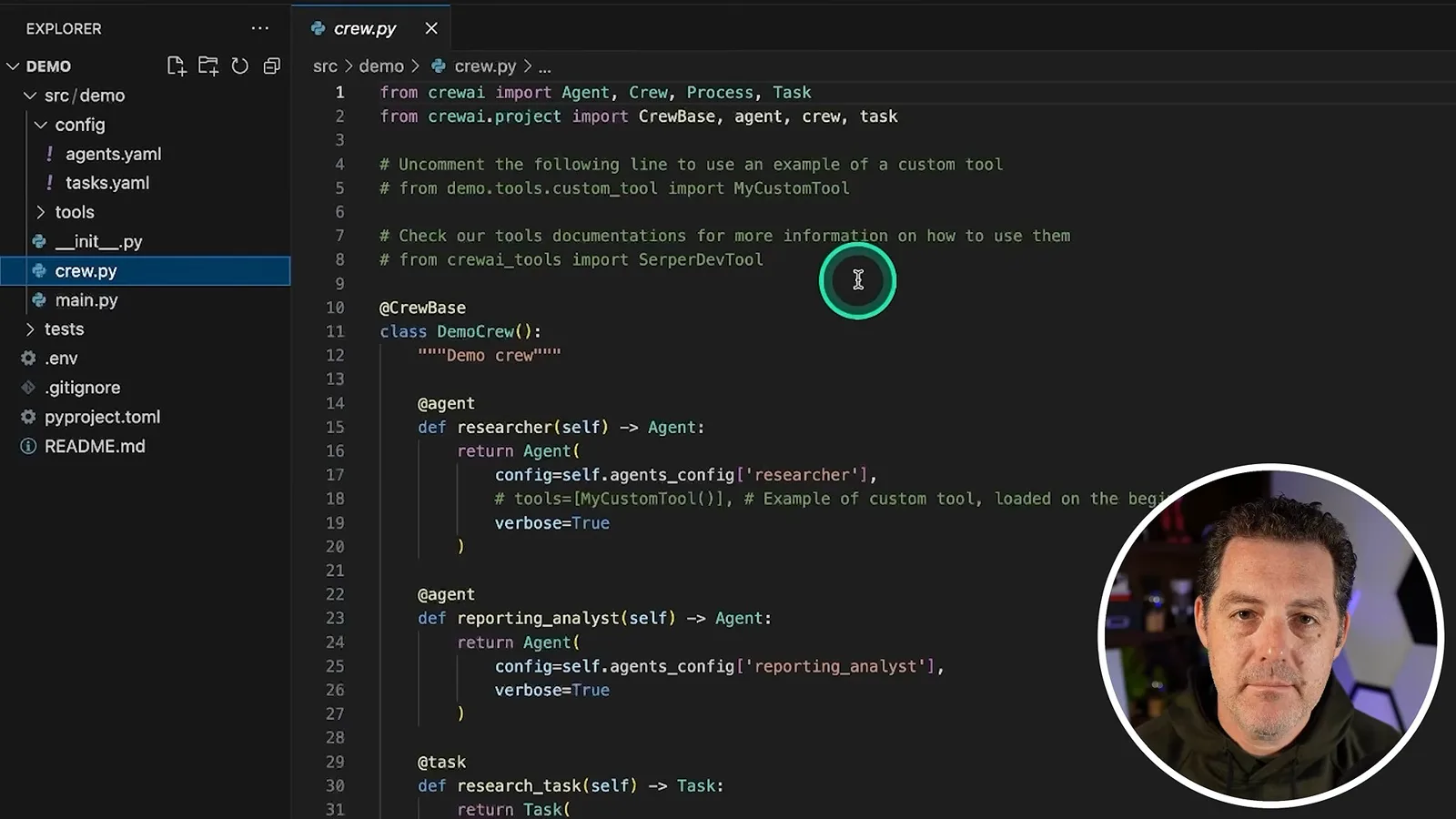The width and height of the screenshot is (1456, 819).
Task: Expand the tests folder
Action: coord(30,329)
